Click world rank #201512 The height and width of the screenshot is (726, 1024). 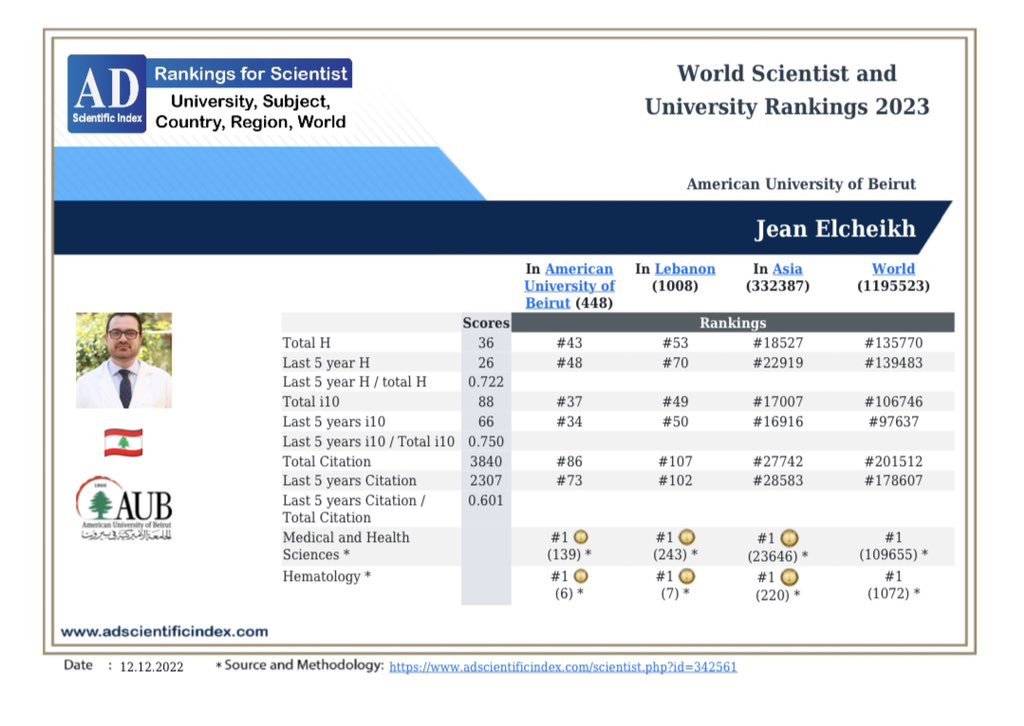[x=893, y=462]
